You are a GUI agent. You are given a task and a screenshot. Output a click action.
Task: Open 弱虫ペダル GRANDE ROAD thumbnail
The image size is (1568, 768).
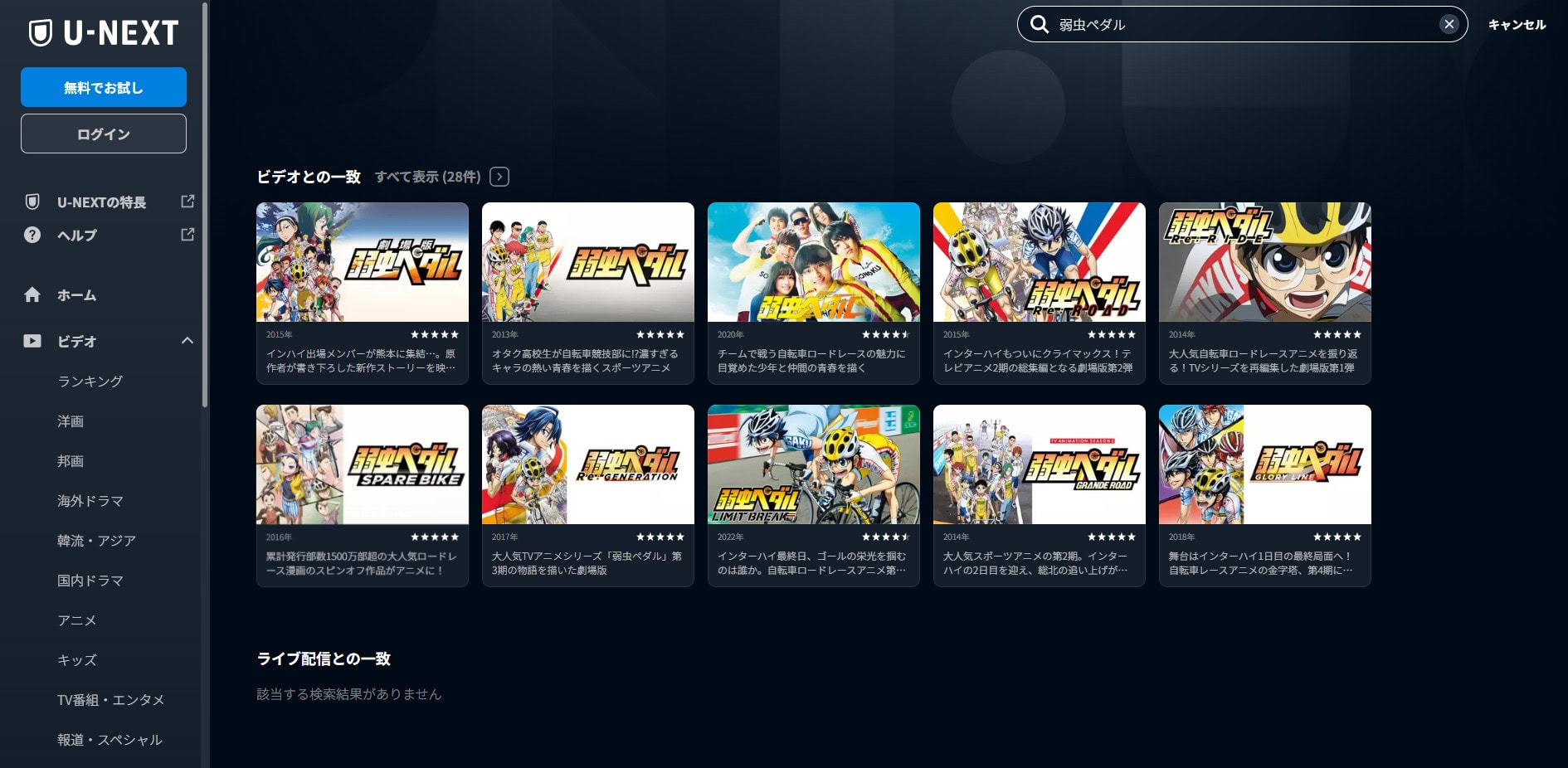pyautogui.click(x=1040, y=464)
